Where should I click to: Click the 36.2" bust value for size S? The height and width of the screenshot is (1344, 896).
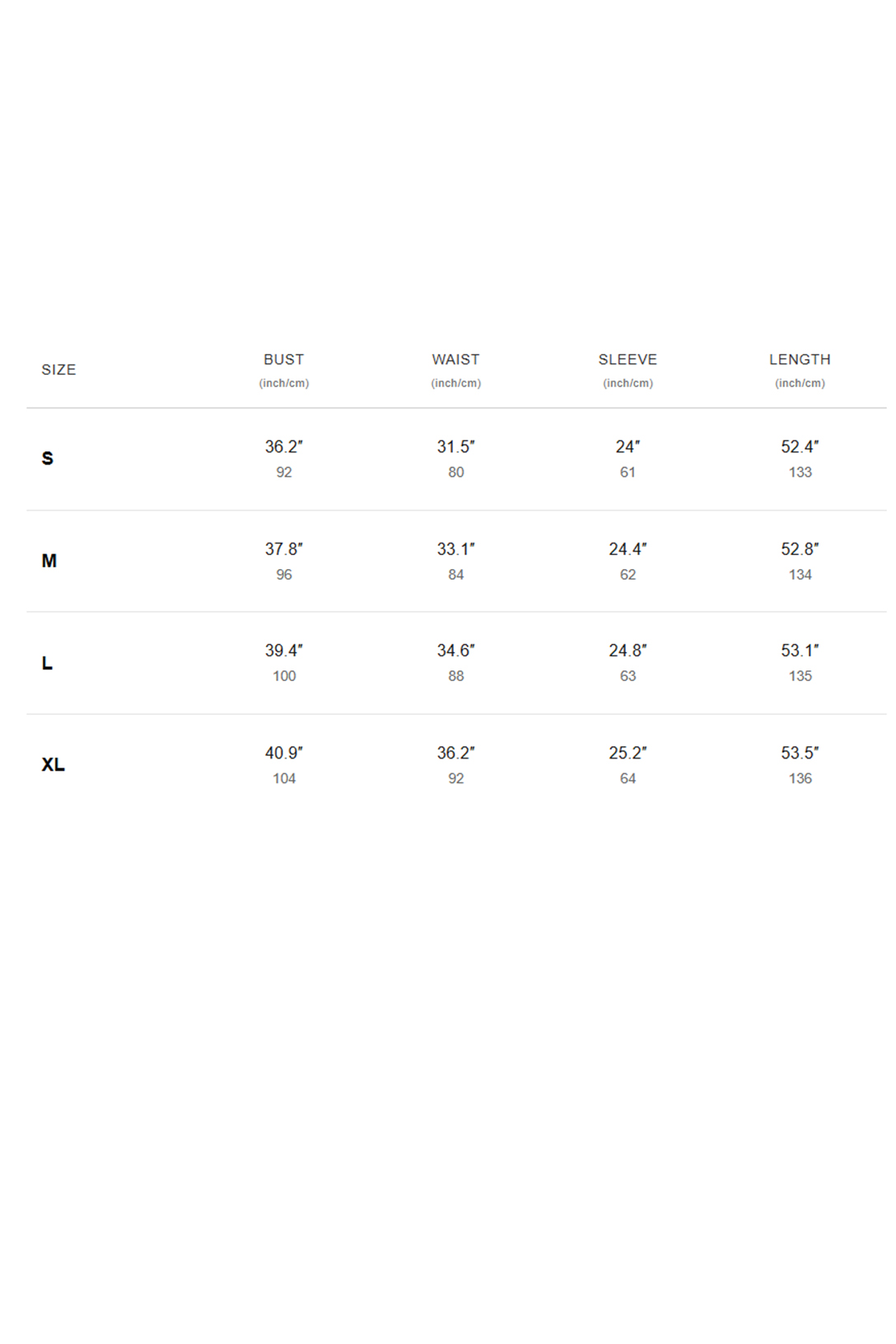point(284,446)
